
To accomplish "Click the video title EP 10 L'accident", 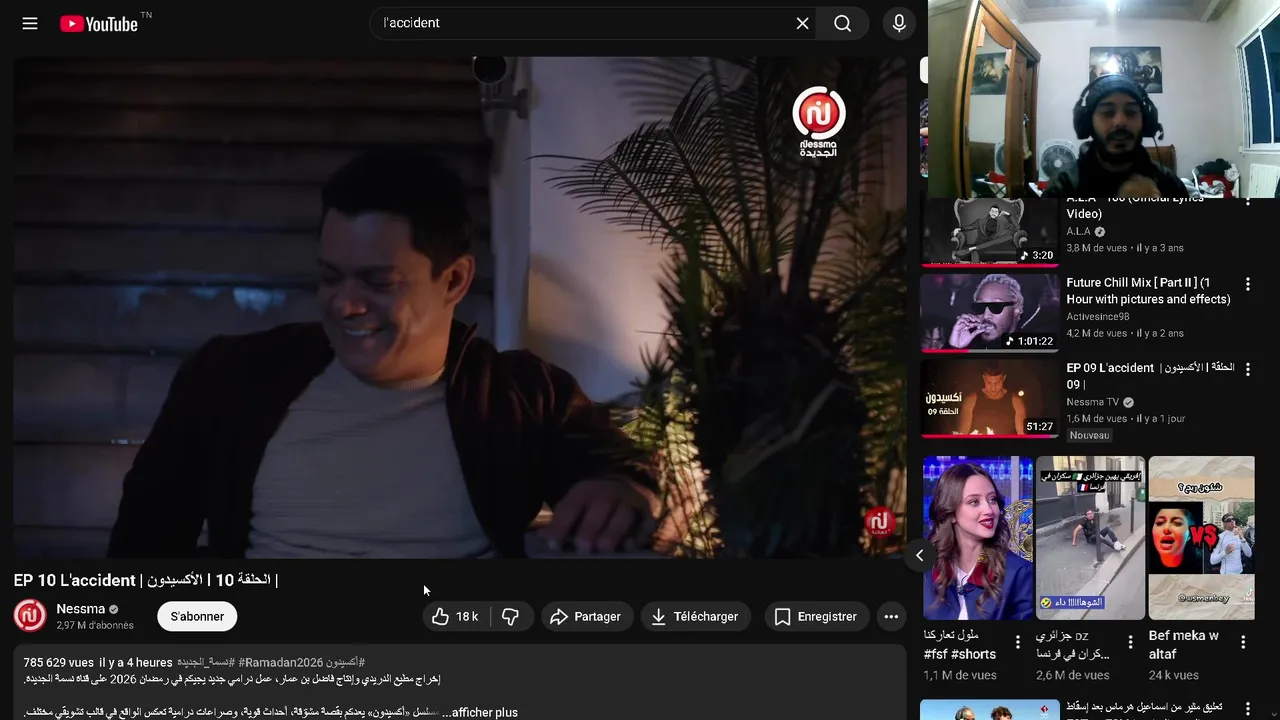I will click(145, 580).
